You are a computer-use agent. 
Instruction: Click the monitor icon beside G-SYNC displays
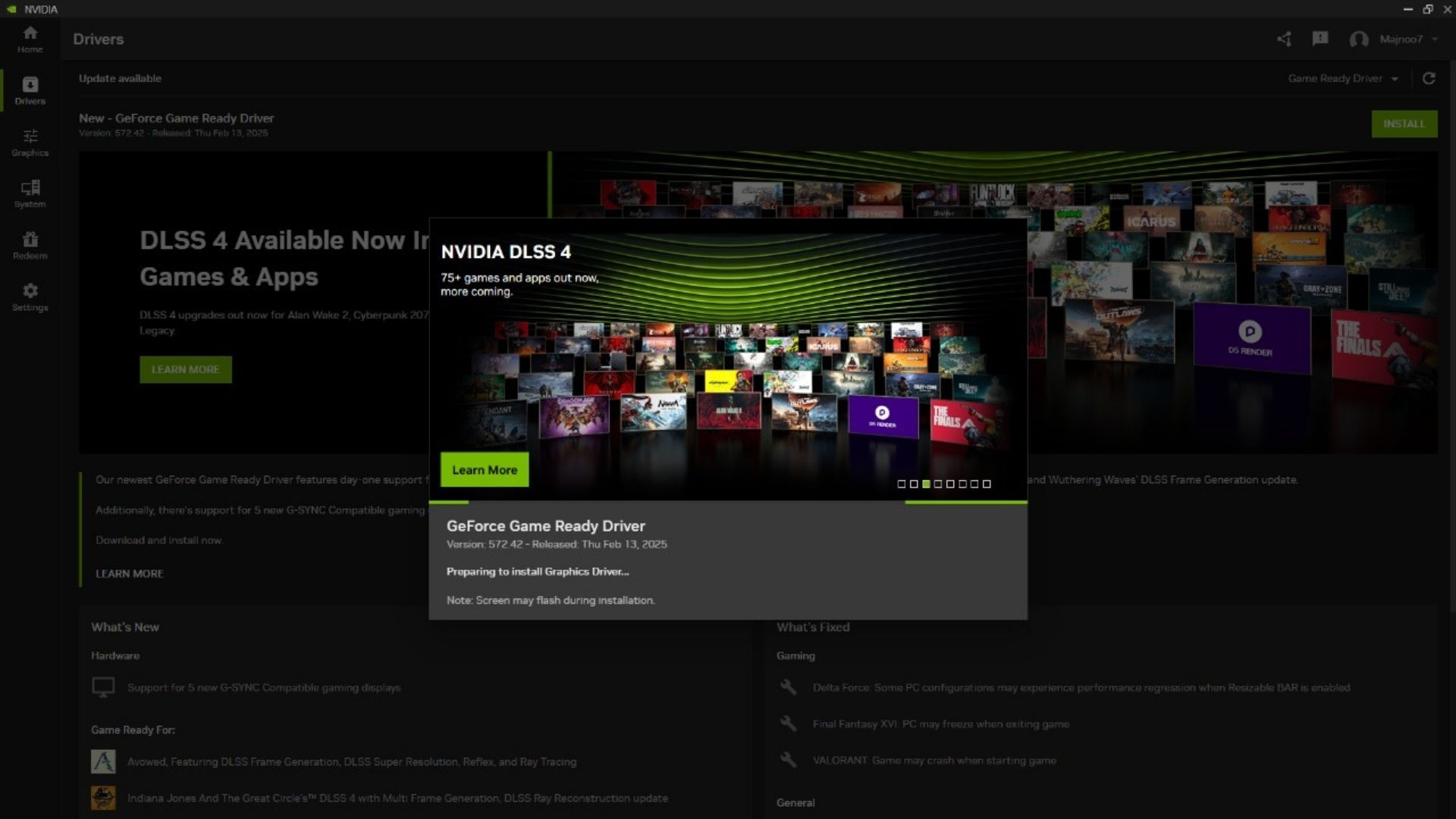(103, 687)
